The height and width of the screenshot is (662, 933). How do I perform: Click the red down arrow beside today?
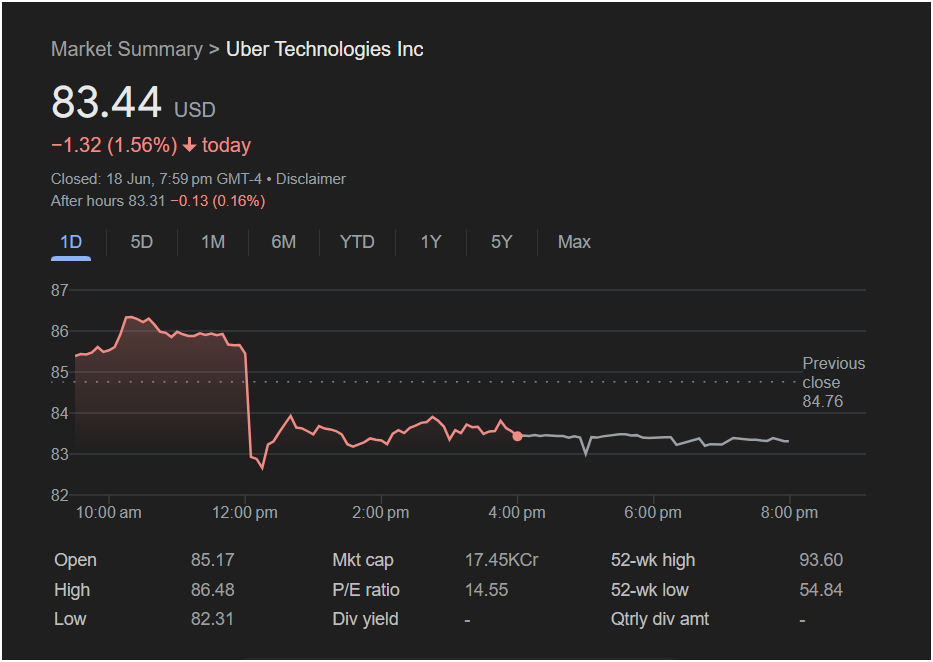pos(189,145)
